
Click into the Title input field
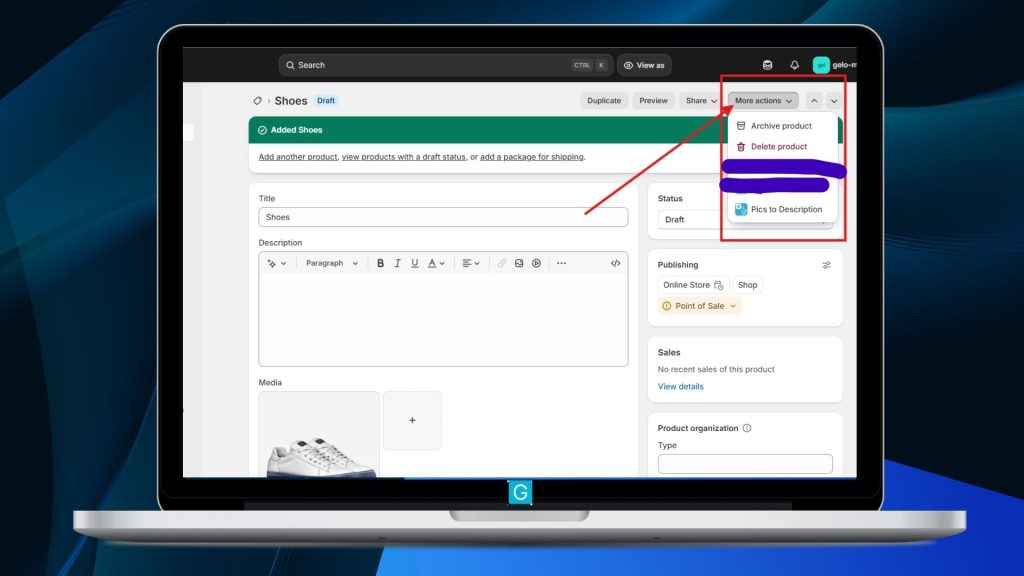(443, 217)
